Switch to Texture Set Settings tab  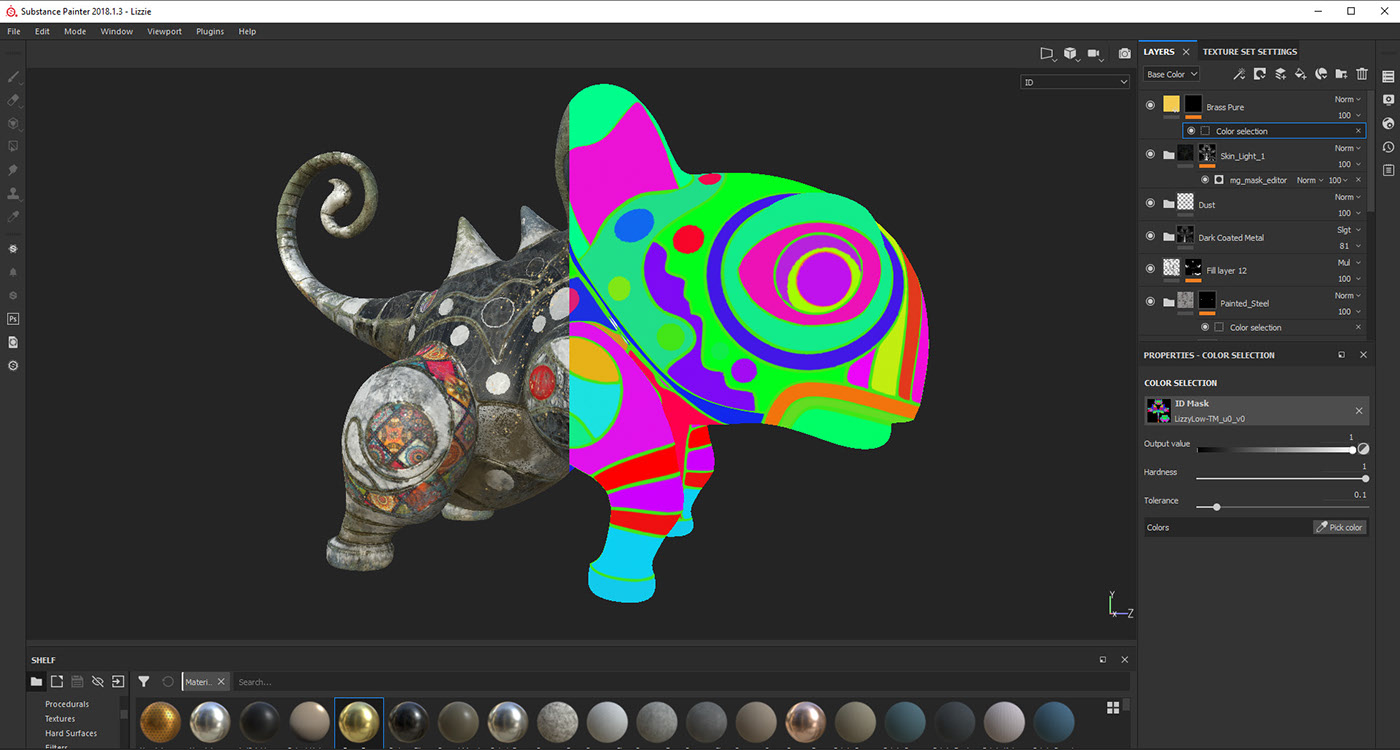coord(1249,52)
